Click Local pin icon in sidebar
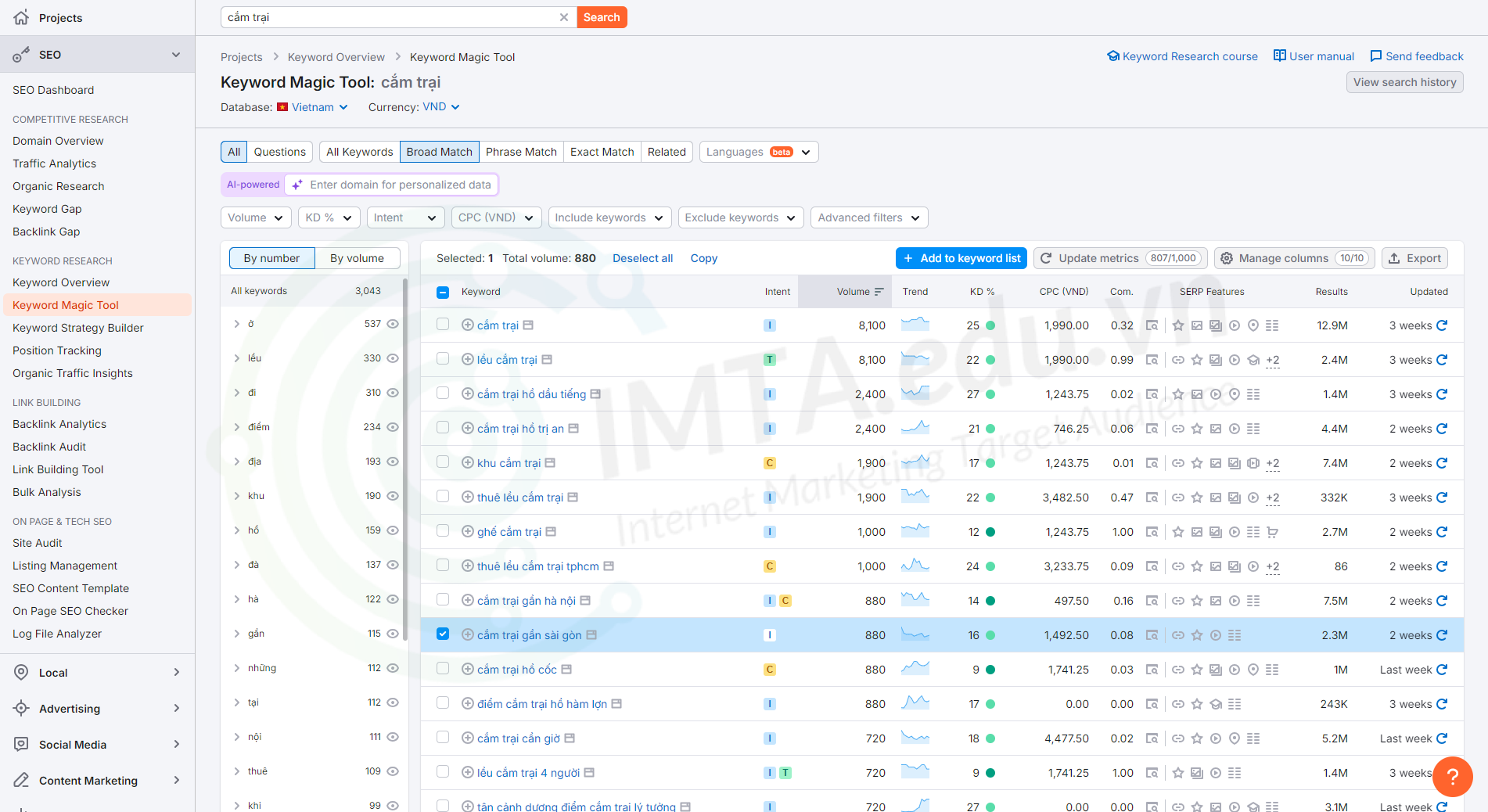1488x812 pixels. [x=22, y=672]
